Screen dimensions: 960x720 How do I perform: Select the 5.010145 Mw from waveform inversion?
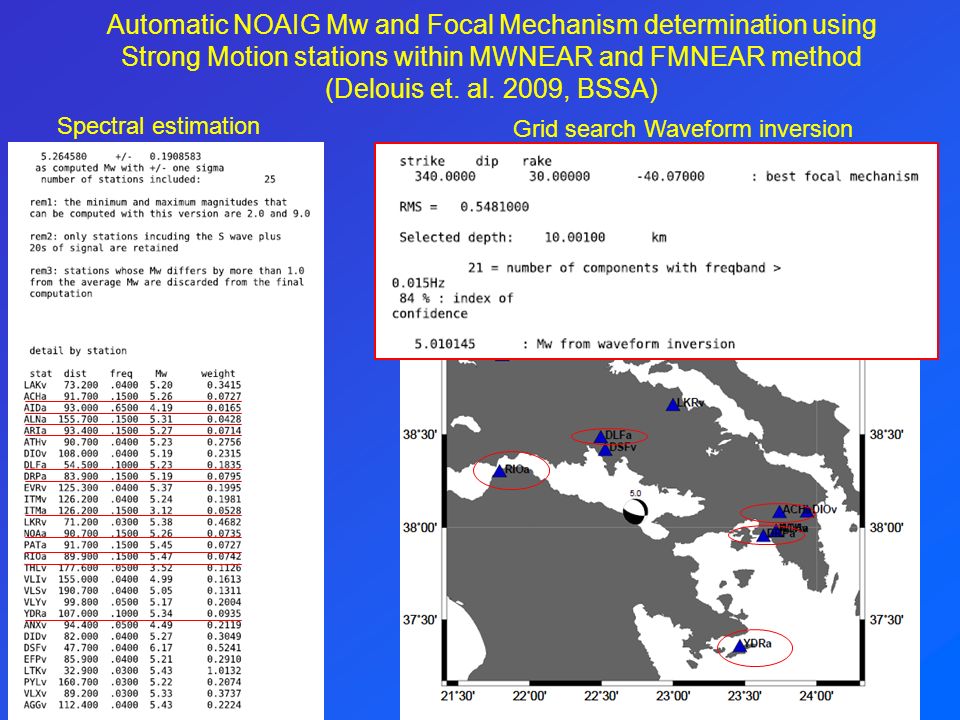pyautogui.click(x=444, y=344)
